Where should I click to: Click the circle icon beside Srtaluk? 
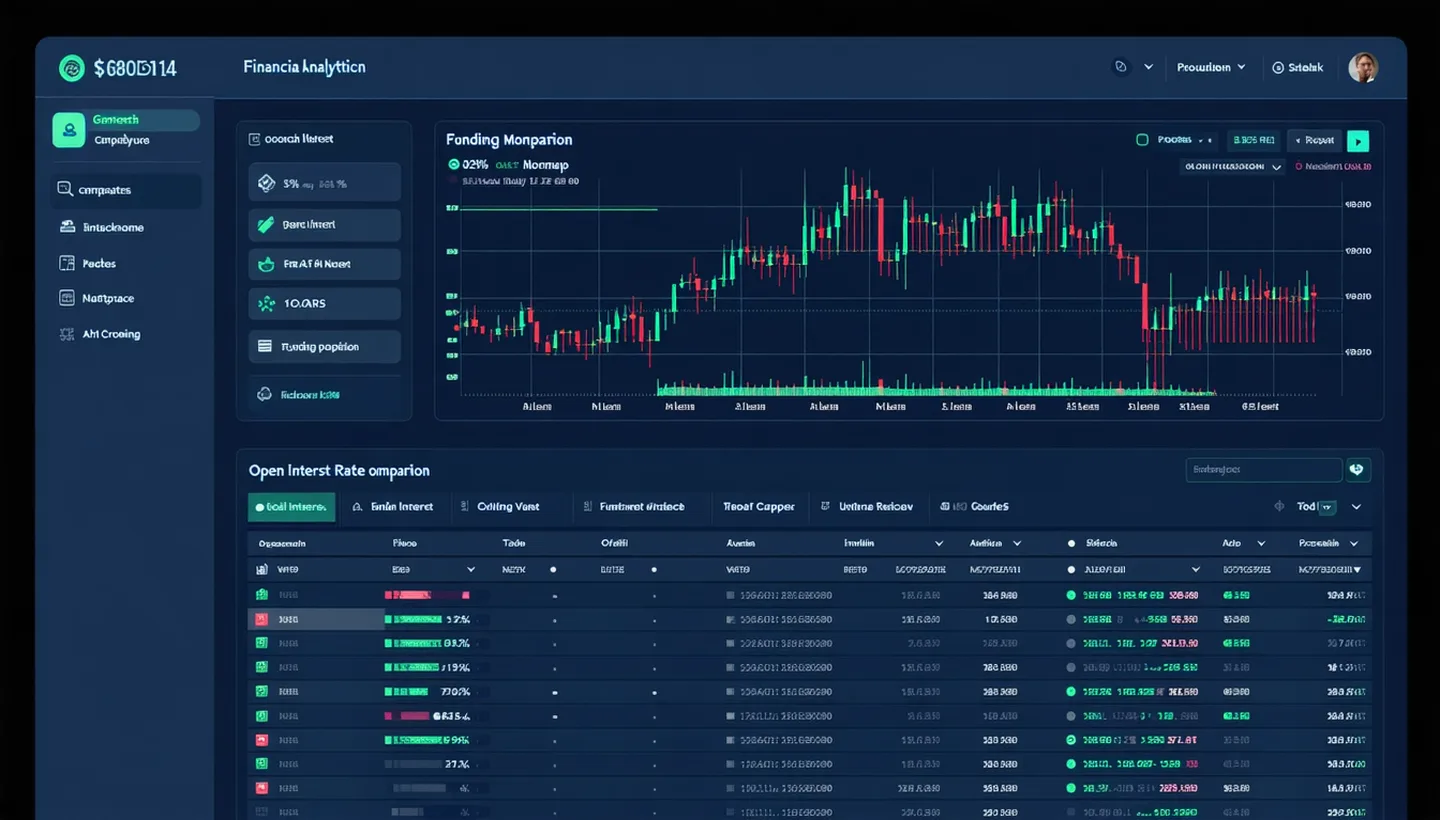tap(1278, 68)
